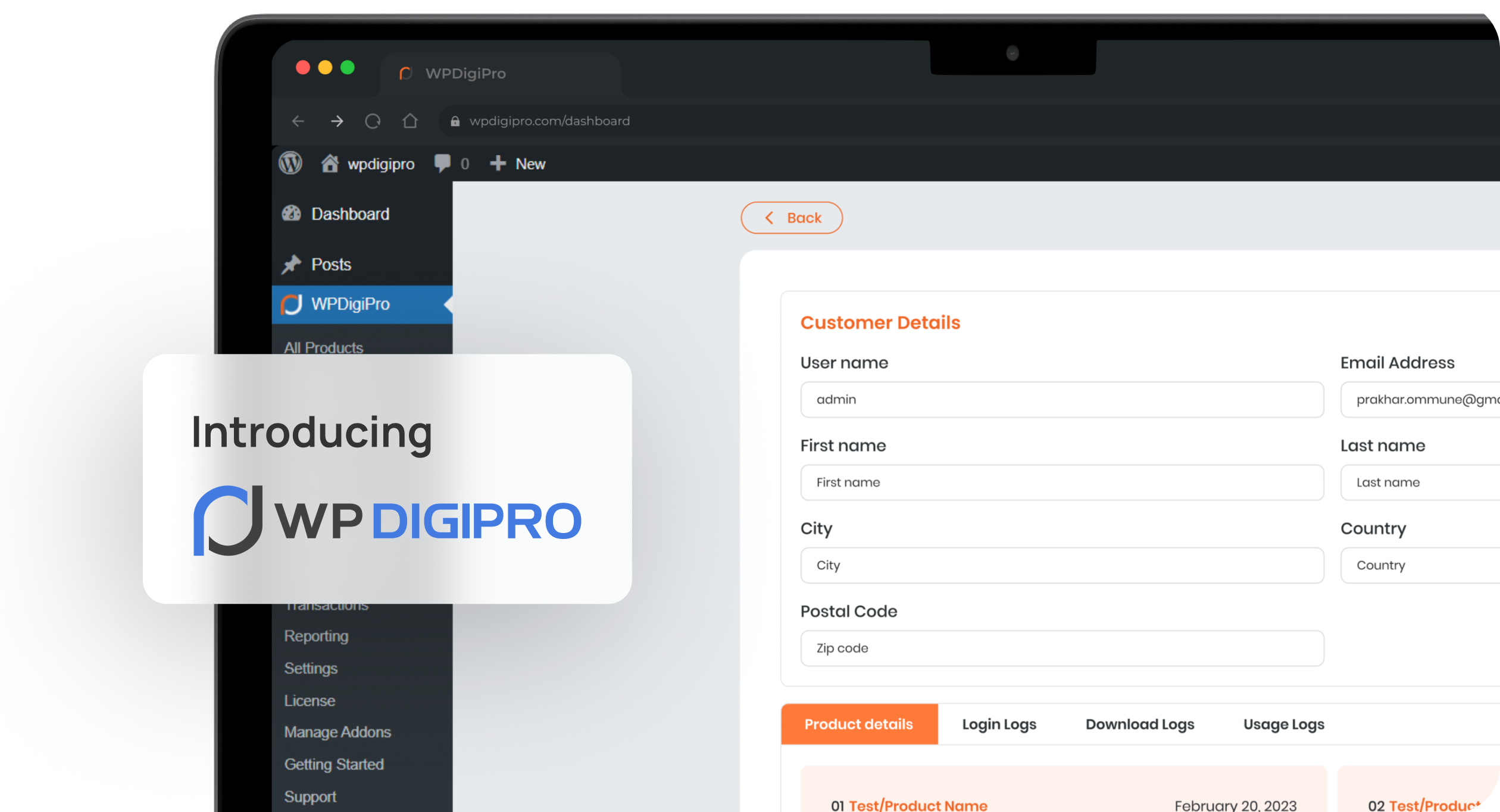Viewport: 1500px width, 812px height.
Task: Switch to the Usage Logs tab
Action: tap(1284, 725)
